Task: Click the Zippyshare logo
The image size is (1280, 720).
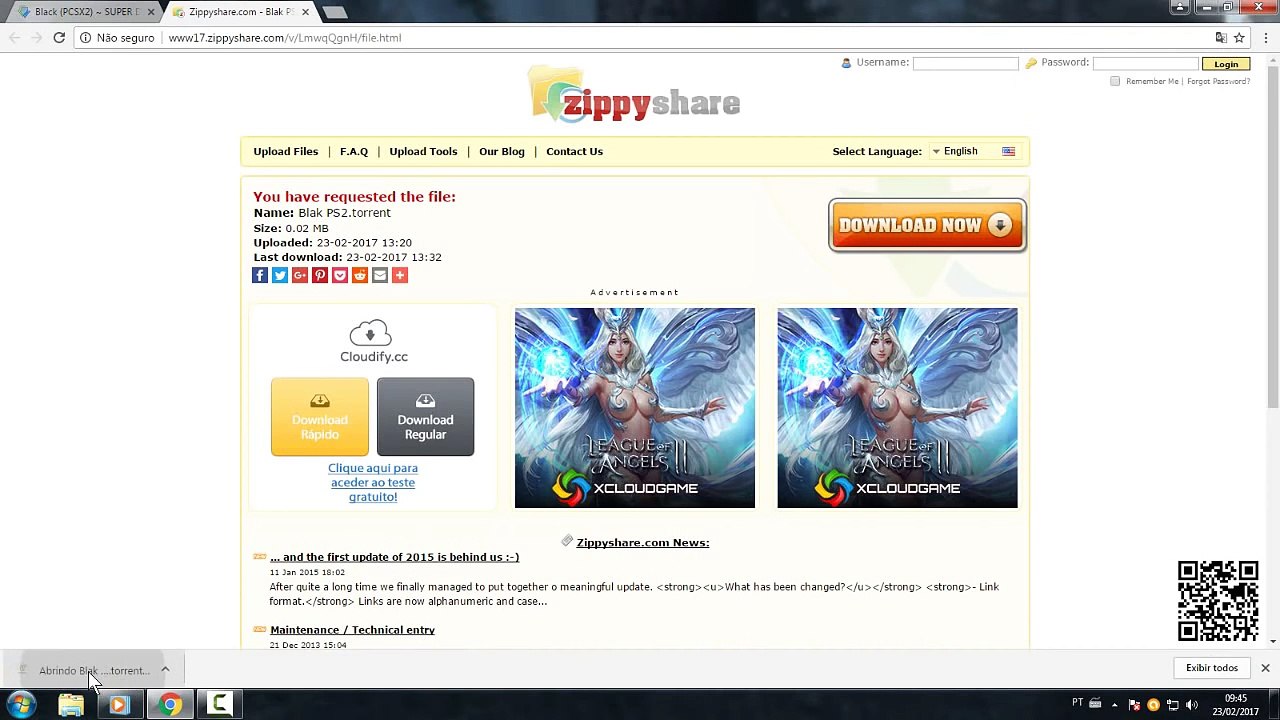Action: point(635,95)
